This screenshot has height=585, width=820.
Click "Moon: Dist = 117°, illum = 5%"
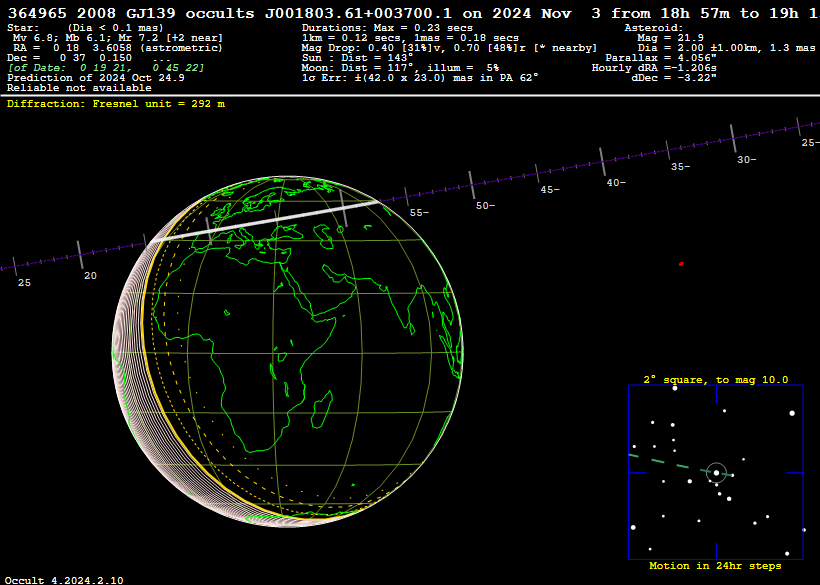[400, 68]
